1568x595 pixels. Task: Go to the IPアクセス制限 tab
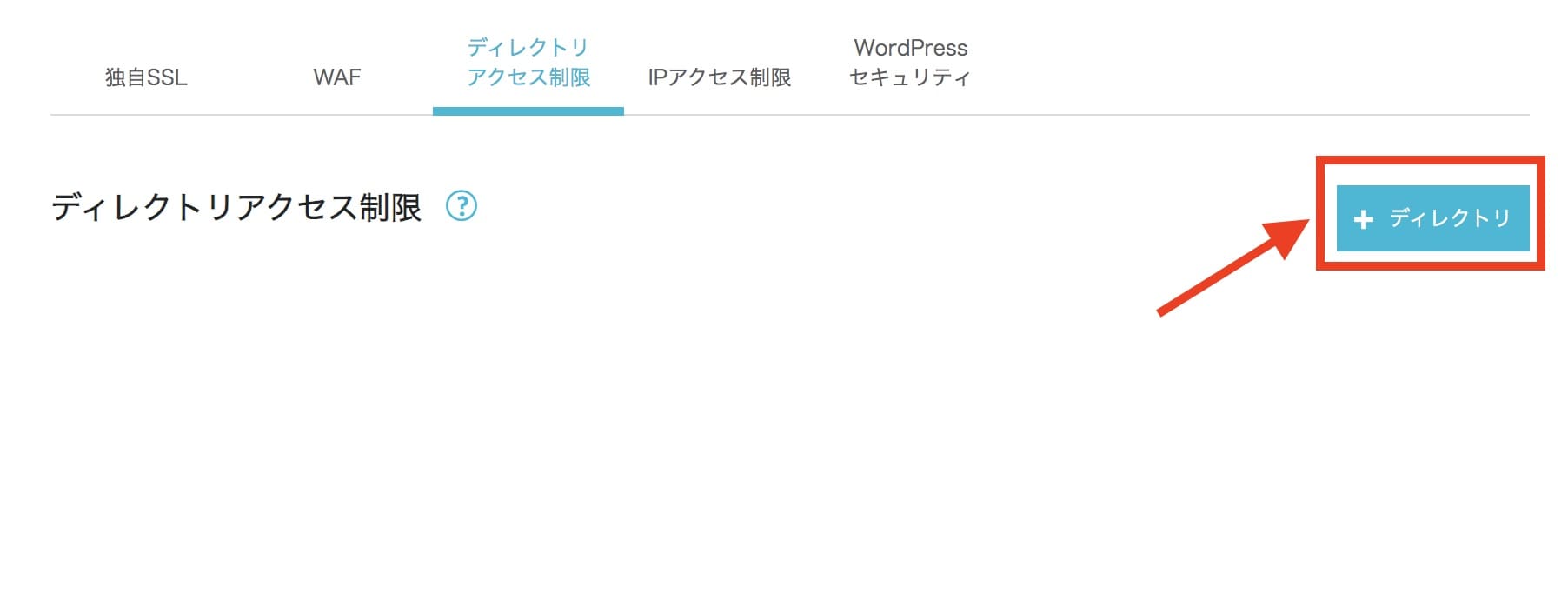720,77
